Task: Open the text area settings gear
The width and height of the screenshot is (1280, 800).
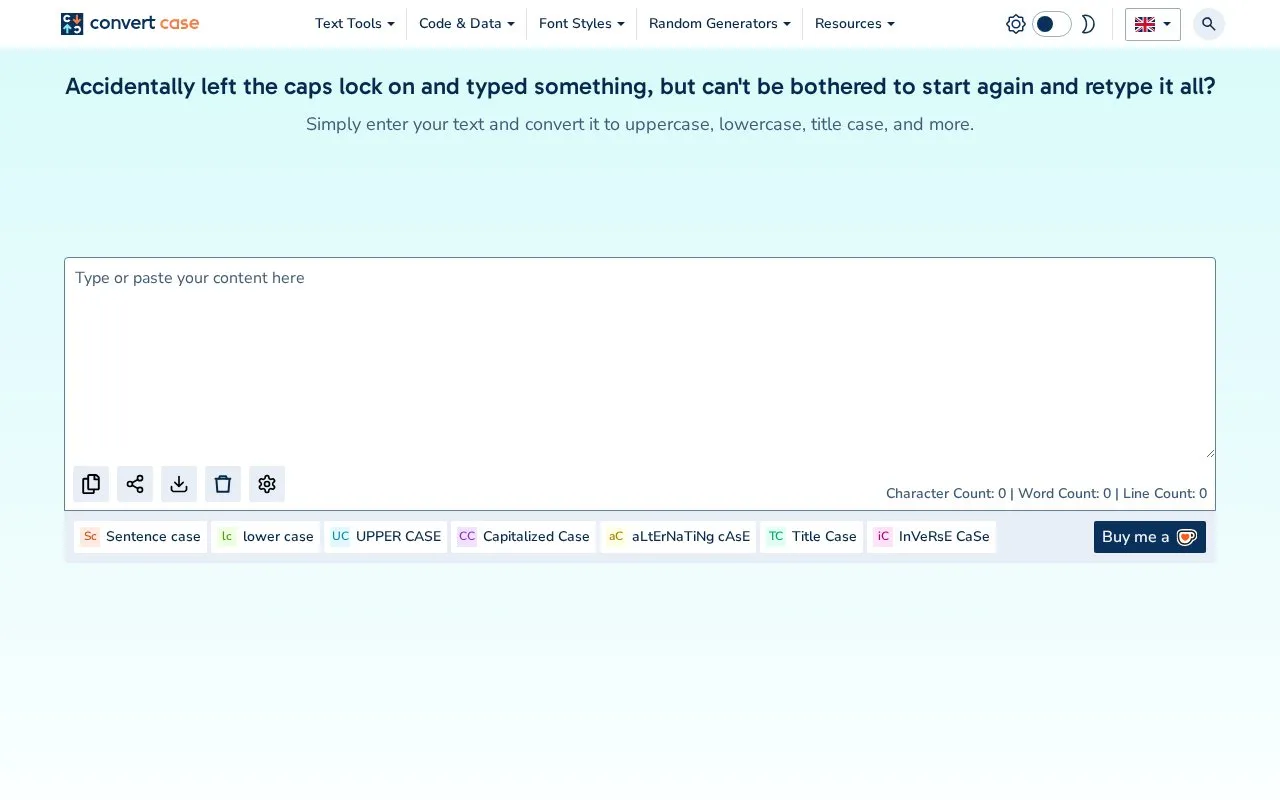Action: click(267, 484)
